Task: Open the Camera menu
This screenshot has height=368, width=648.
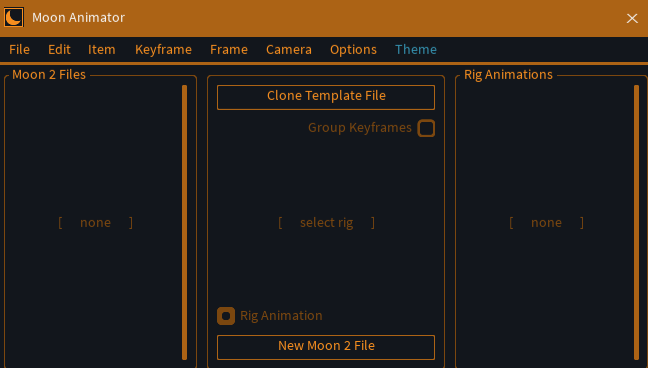Action: pyautogui.click(x=289, y=50)
